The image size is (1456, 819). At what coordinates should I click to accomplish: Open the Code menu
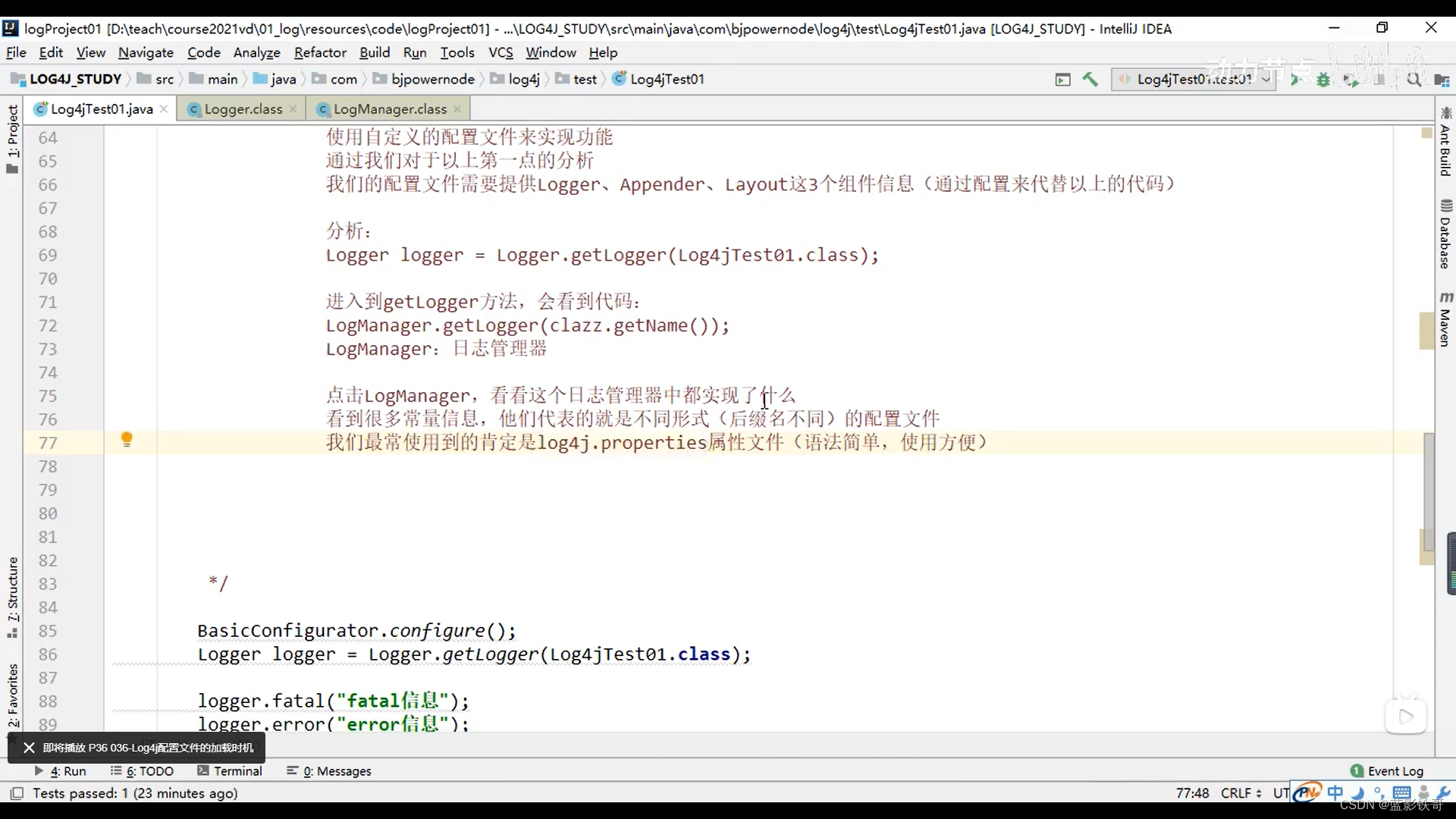(204, 52)
